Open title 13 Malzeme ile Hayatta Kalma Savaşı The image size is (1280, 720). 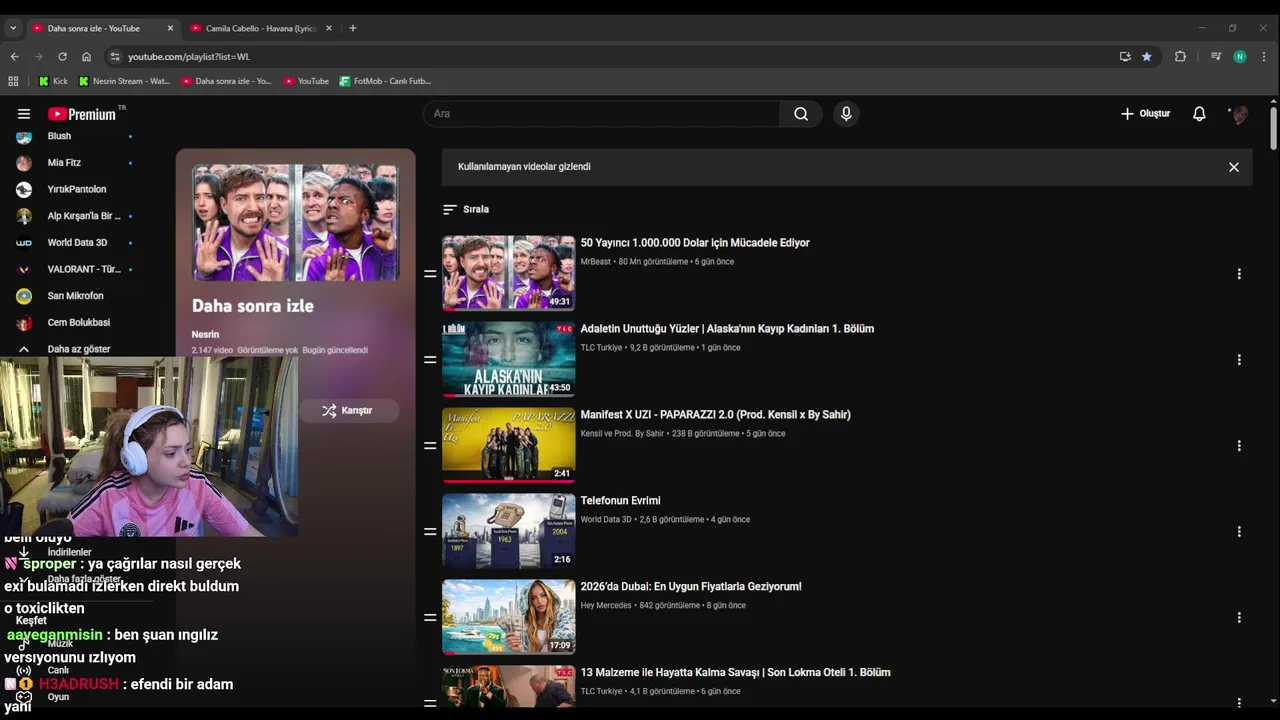735,673
